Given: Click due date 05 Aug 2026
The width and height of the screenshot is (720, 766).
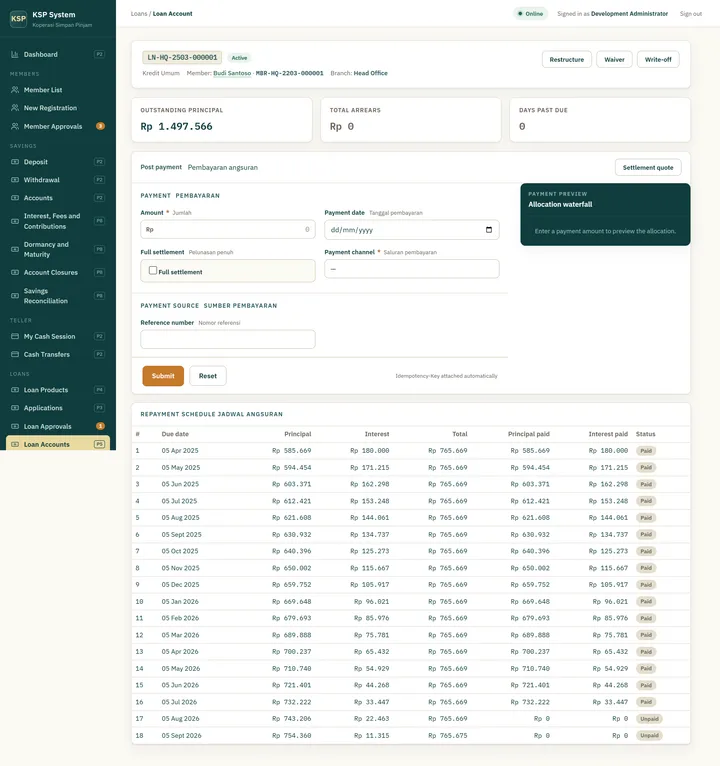Looking at the screenshot, I should [x=180, y=719].
